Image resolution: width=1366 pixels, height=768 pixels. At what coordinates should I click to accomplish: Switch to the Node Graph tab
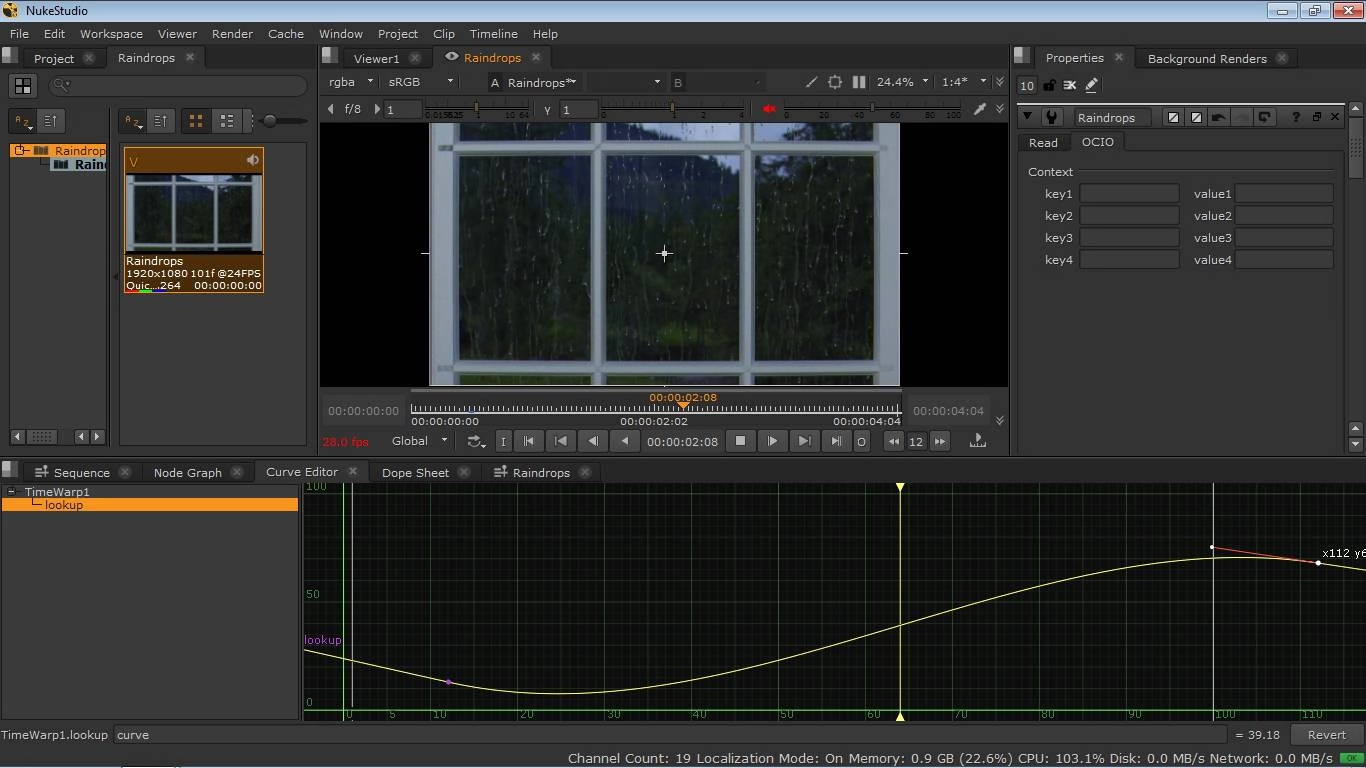pyautogui.click(x=187, y=472)
